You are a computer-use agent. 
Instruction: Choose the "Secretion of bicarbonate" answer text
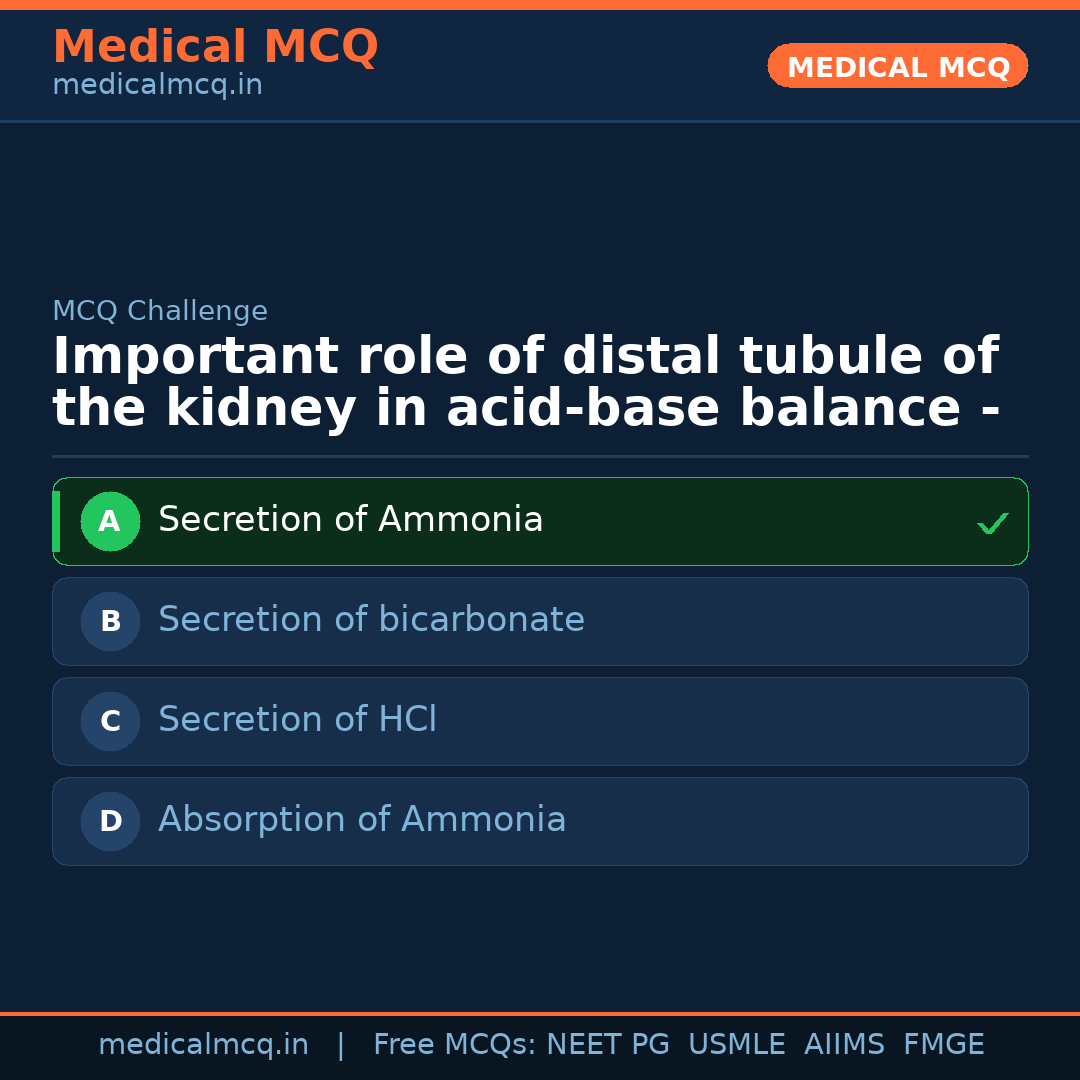[x=371, y=620]
